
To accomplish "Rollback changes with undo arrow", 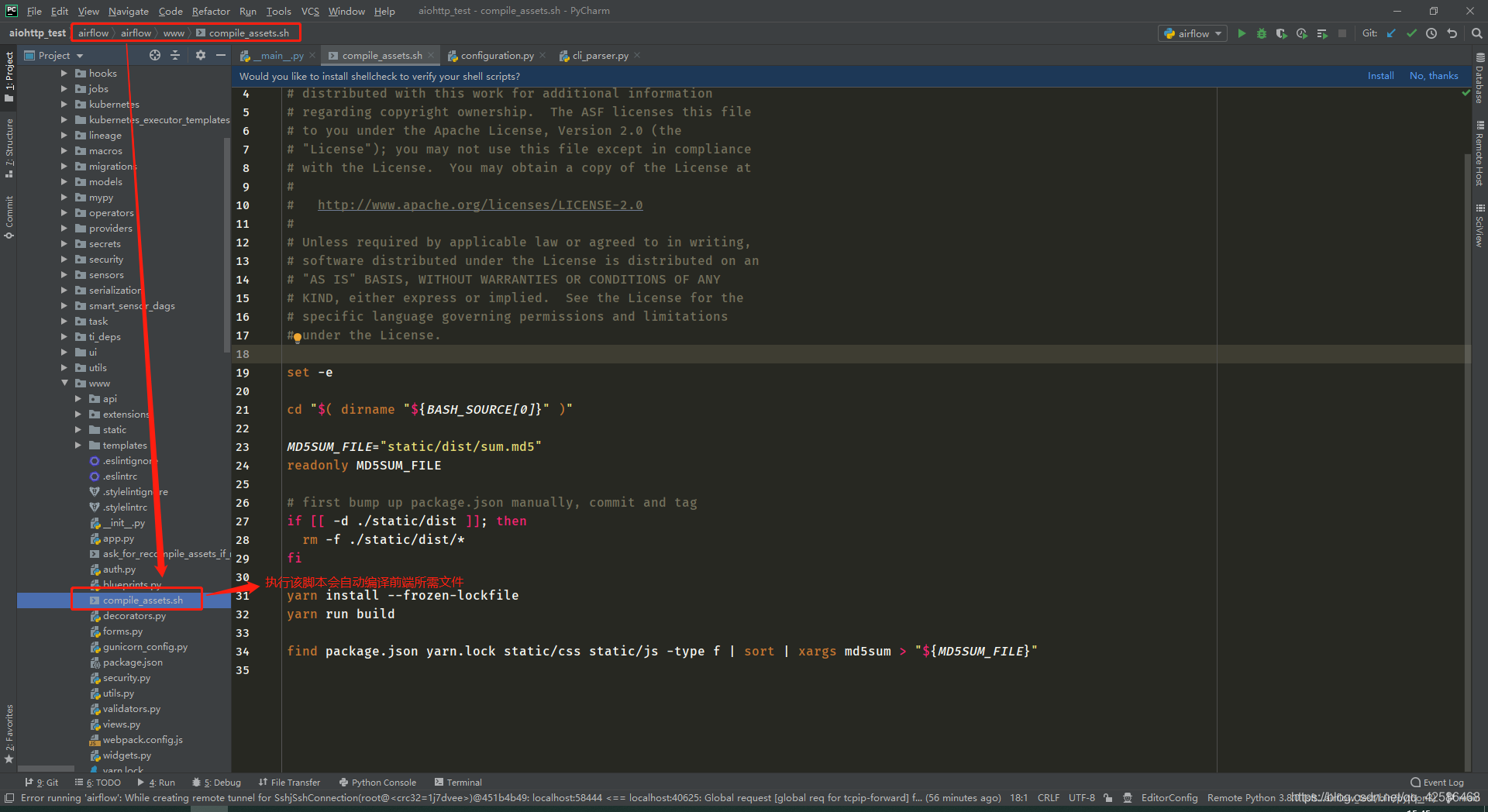I will point(1452,33).
